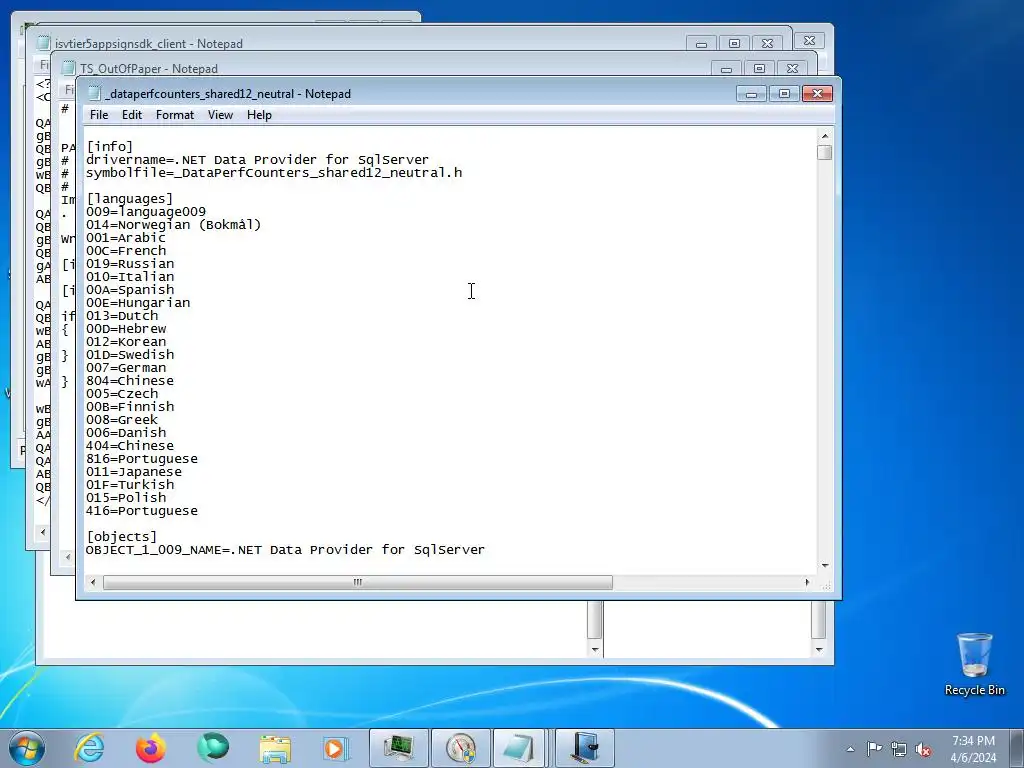Click the 001=Arabic line
This screenshot has width=1024, height=768.
click(x=126, y=238)
